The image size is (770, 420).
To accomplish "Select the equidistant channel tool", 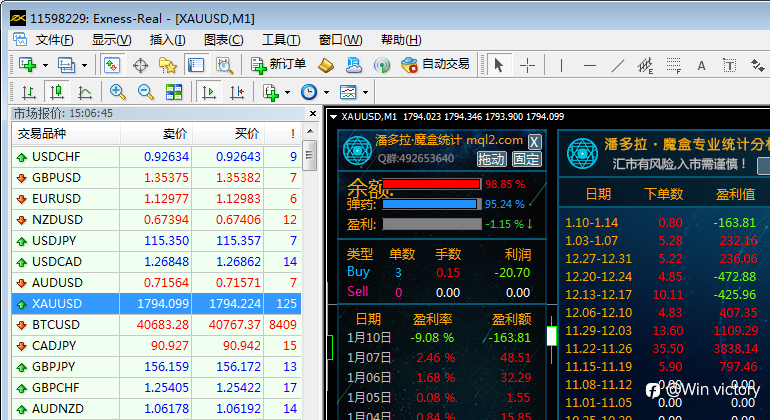I will 645,65.
